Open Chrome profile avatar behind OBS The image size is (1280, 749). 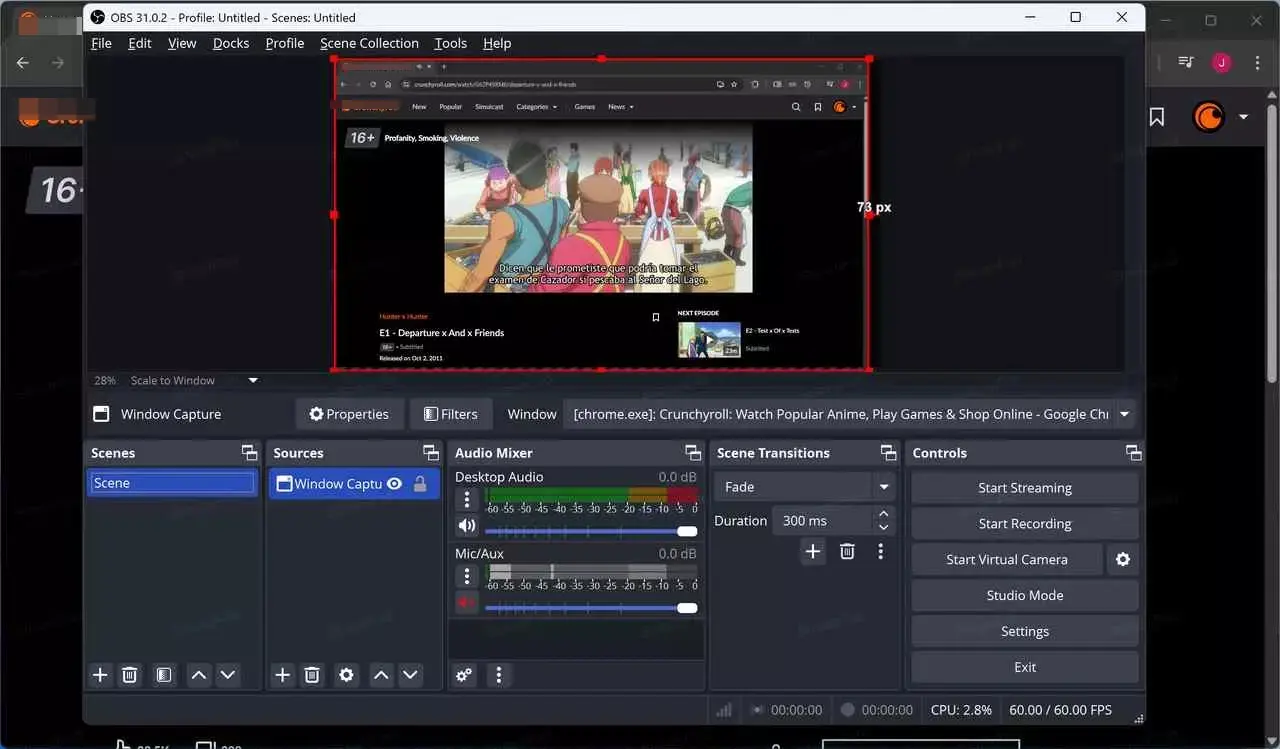pos(1221,62)
